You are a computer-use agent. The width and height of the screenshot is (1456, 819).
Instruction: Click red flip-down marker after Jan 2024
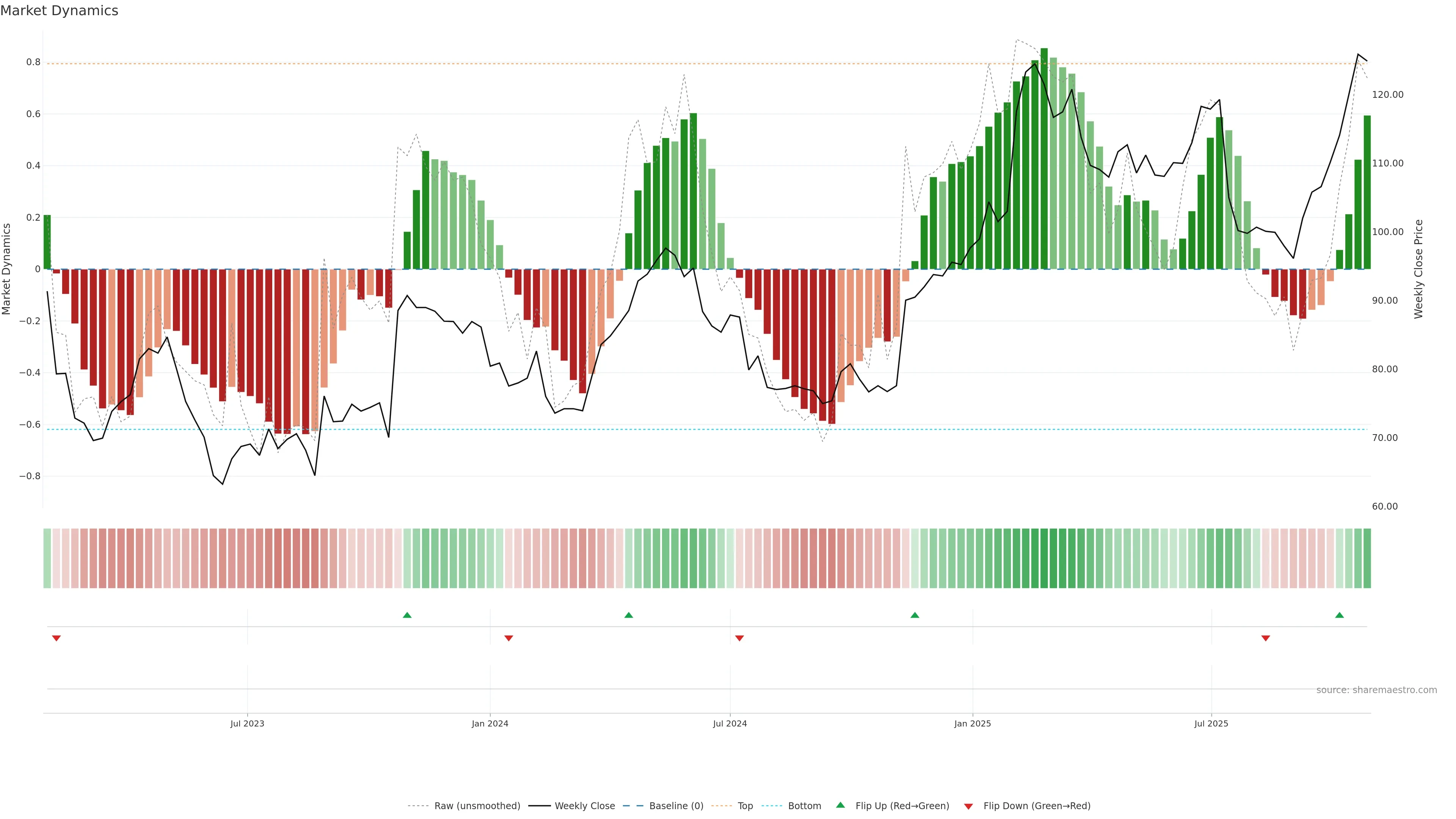pyautogui.click(x=509, y=638)
